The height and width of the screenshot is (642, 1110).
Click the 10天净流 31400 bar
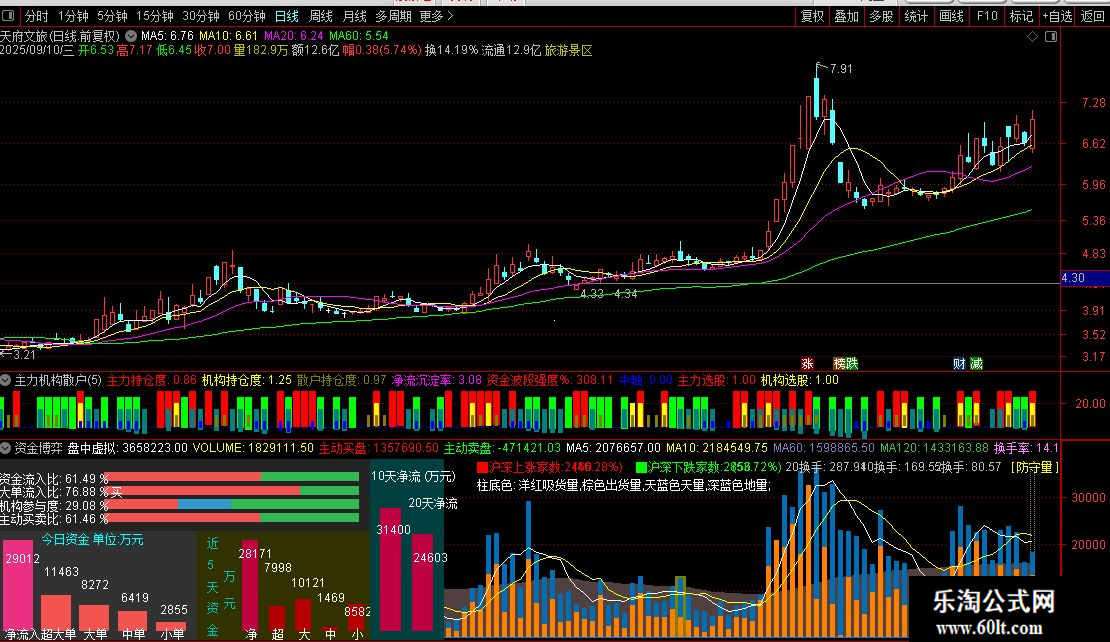pos(390,569)
